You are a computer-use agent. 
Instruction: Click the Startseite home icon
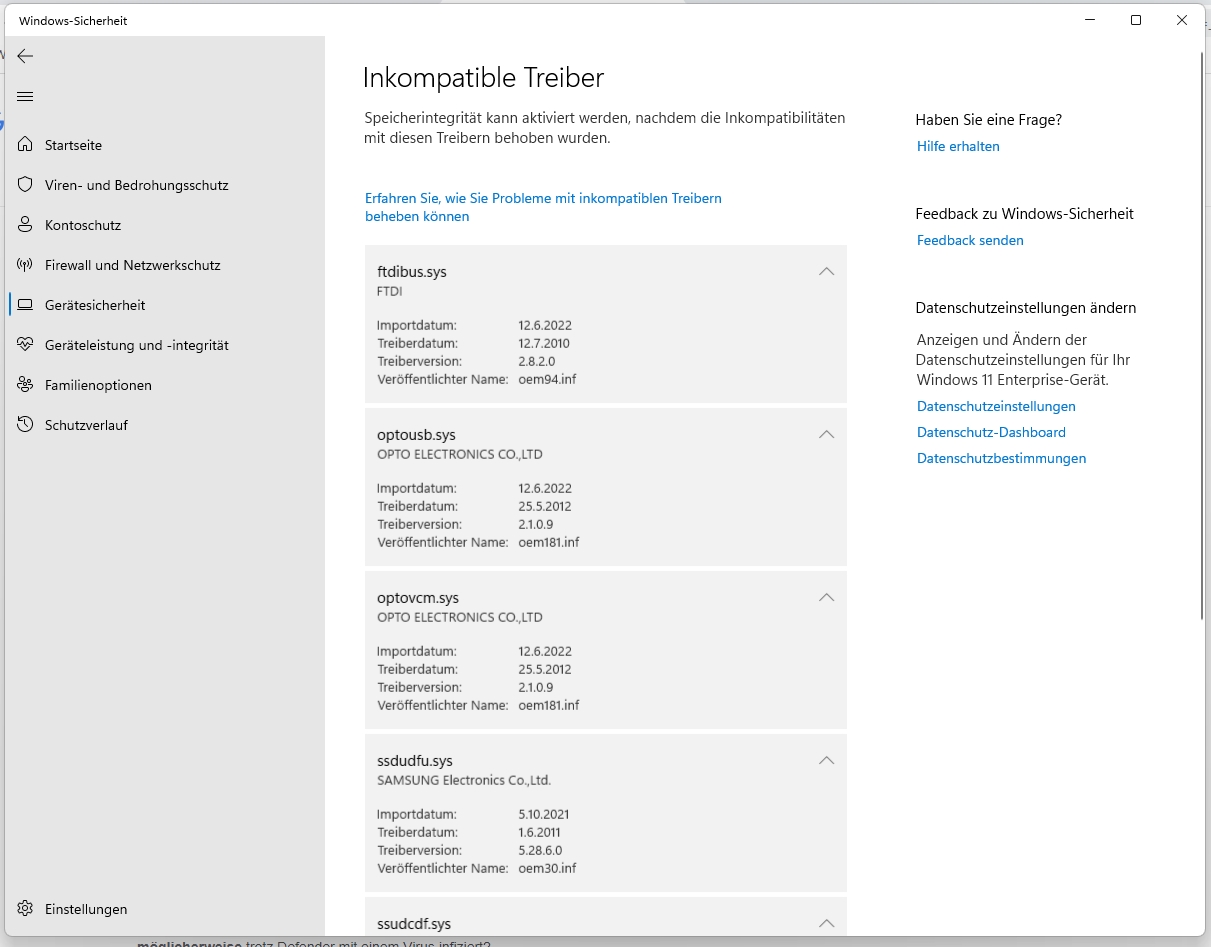[25, 145]
